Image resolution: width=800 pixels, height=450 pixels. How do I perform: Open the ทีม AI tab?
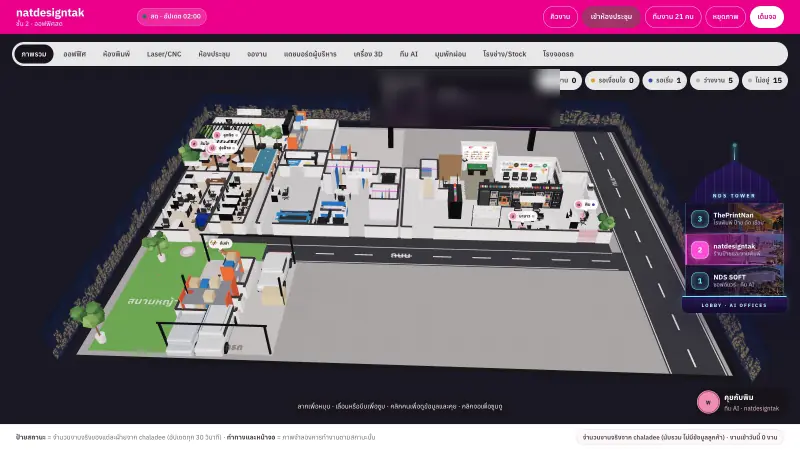(409, 54)
